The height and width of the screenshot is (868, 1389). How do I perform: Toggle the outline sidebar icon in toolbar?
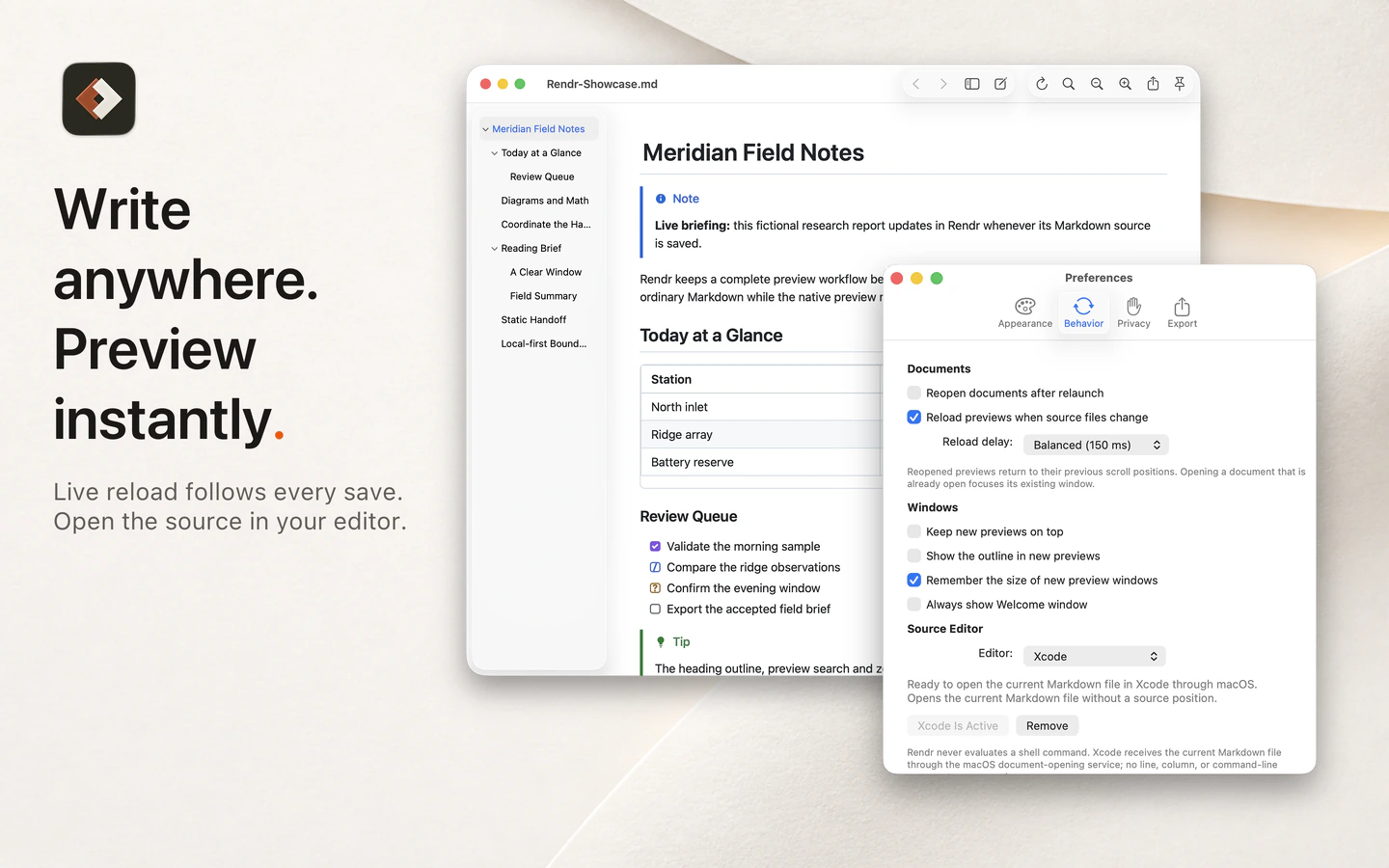pyautogui.click(x=972, y=84)
